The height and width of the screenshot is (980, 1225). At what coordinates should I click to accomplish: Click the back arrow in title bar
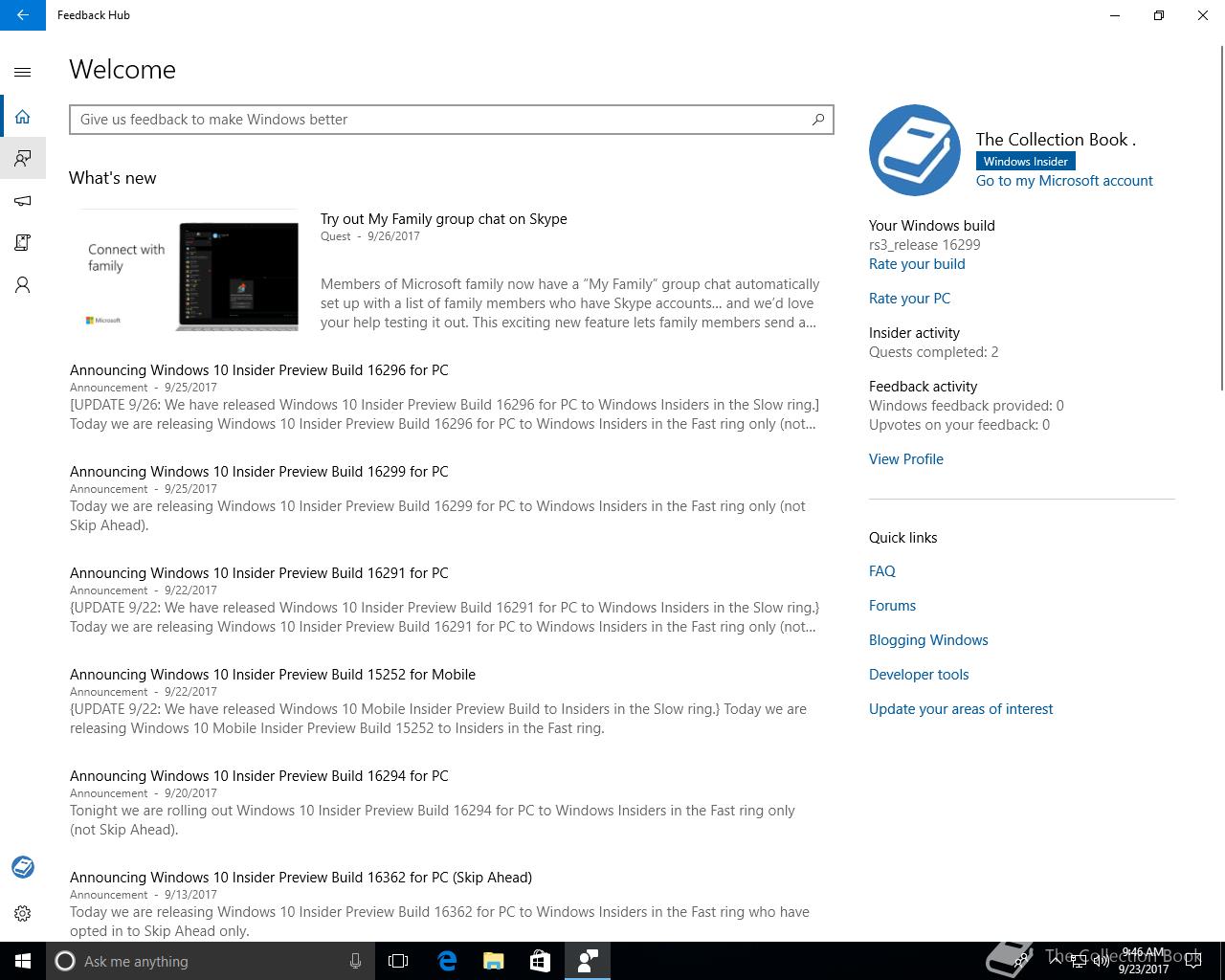pyautogui.click(x=23, y=15)
